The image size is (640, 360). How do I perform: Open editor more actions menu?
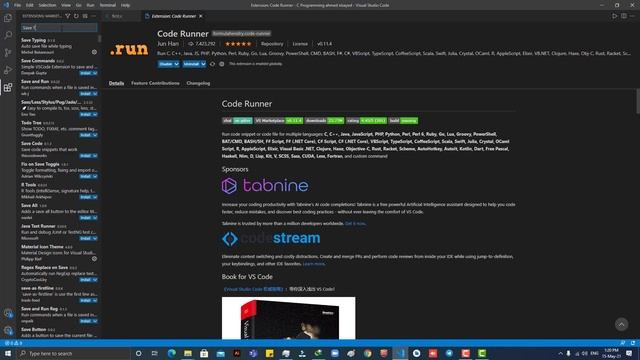point(632,16)
